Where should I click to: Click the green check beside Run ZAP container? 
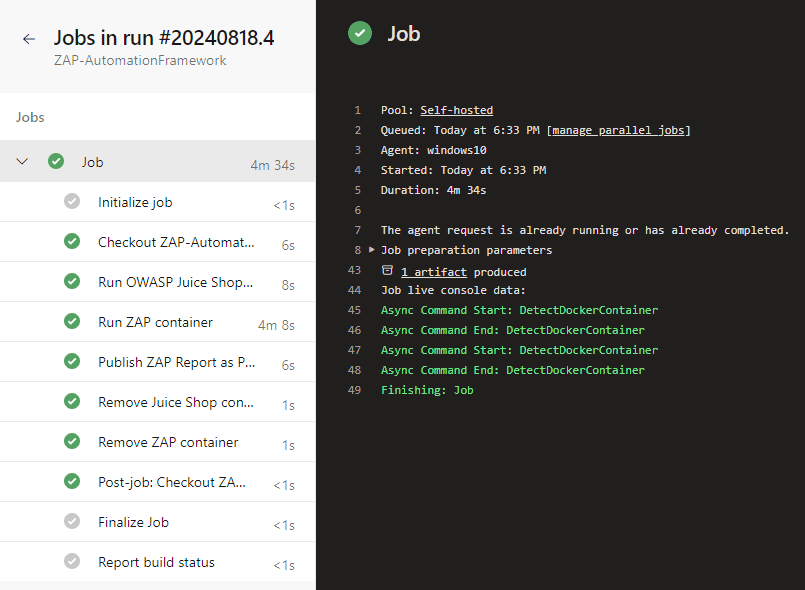(x=72, y=321)
